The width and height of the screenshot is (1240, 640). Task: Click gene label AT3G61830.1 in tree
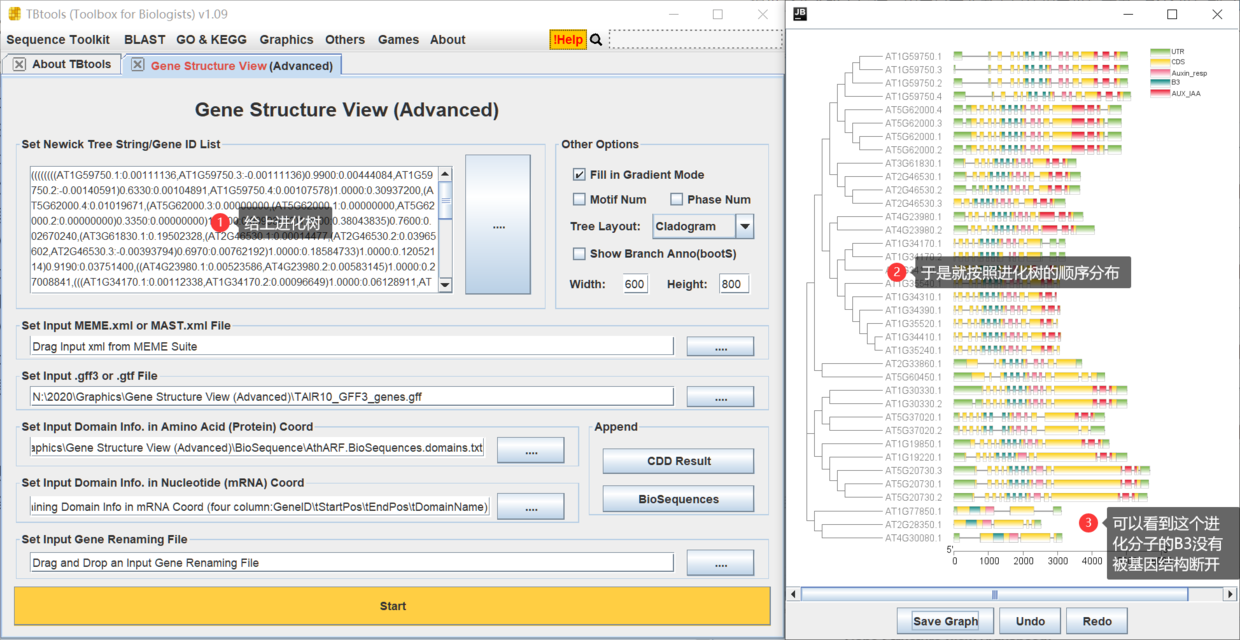click(913, 163)
